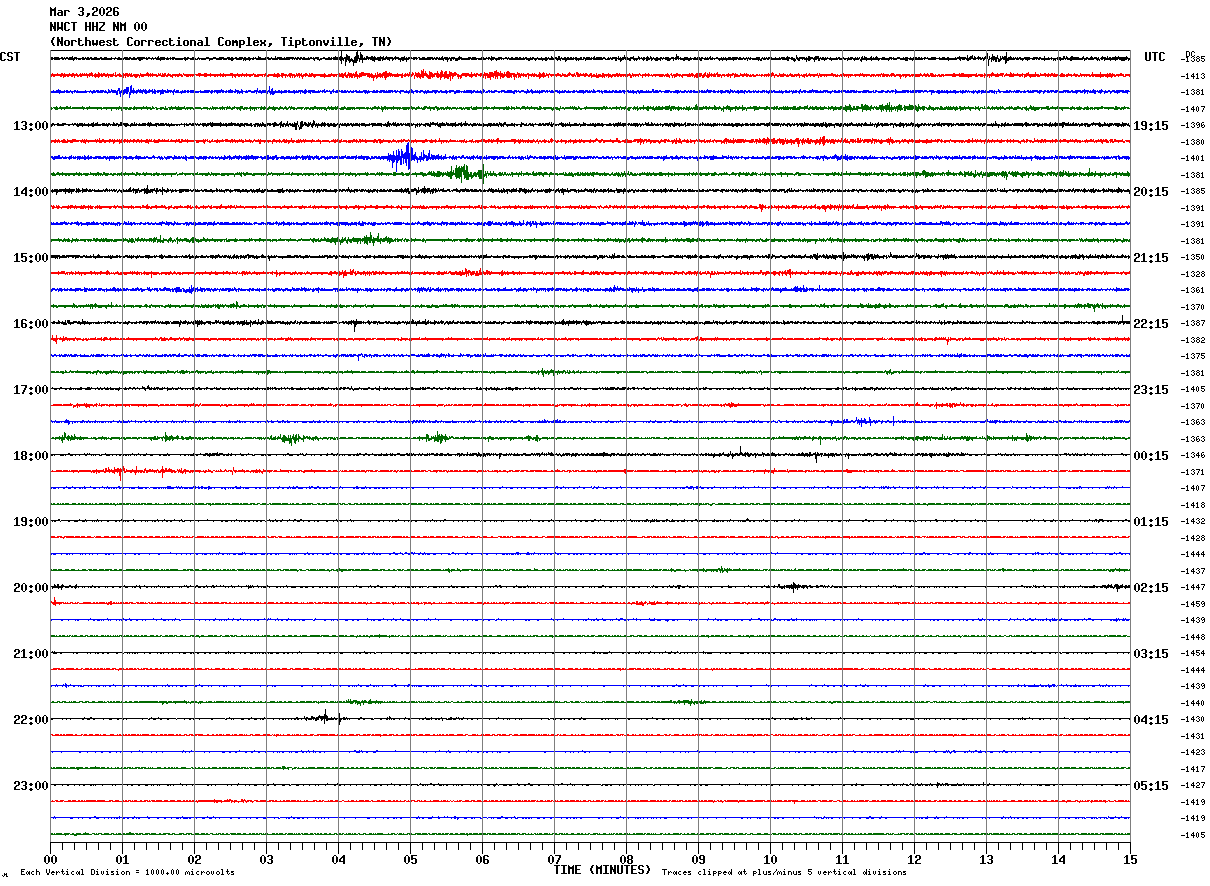This screenshot has height=886, width=1210.
Task: Click the 18:00 CST time label
Action: [x=31, y=456]
